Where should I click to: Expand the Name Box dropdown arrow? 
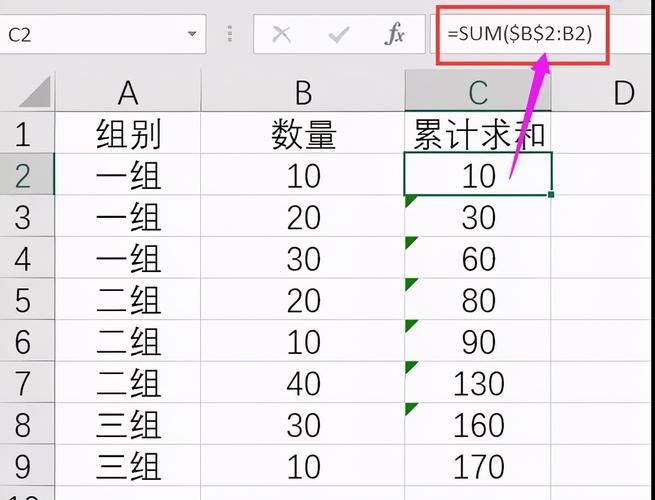click(192, 34)
